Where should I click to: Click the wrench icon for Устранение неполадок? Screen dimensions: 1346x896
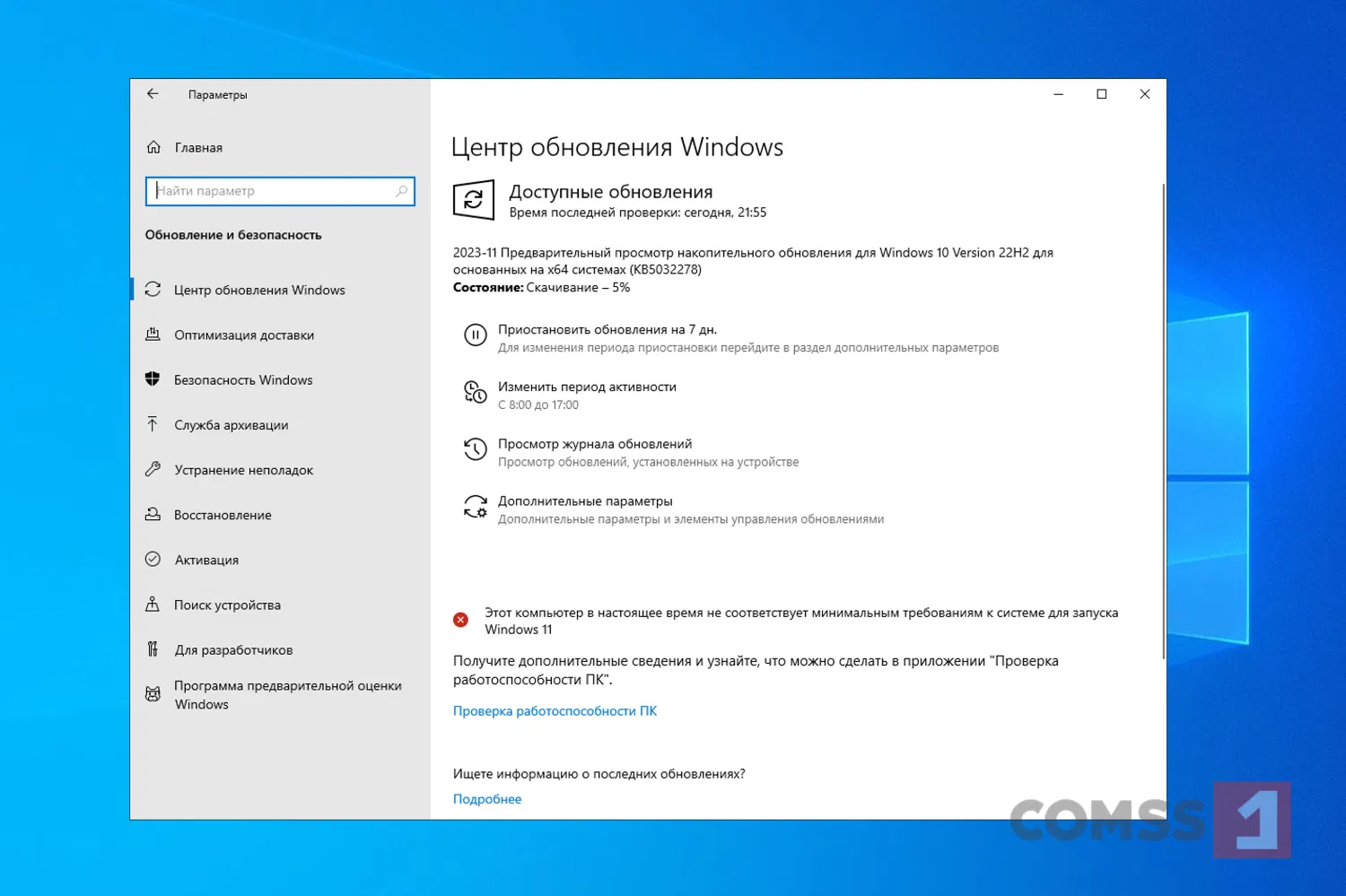[x=153, y=469]
